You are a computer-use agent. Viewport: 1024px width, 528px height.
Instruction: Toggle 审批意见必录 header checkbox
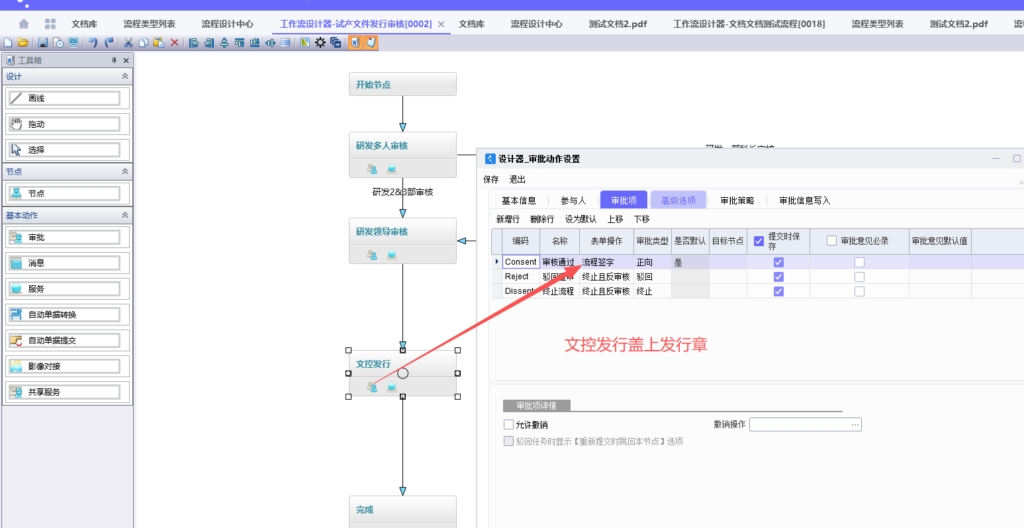coord(831,241)
